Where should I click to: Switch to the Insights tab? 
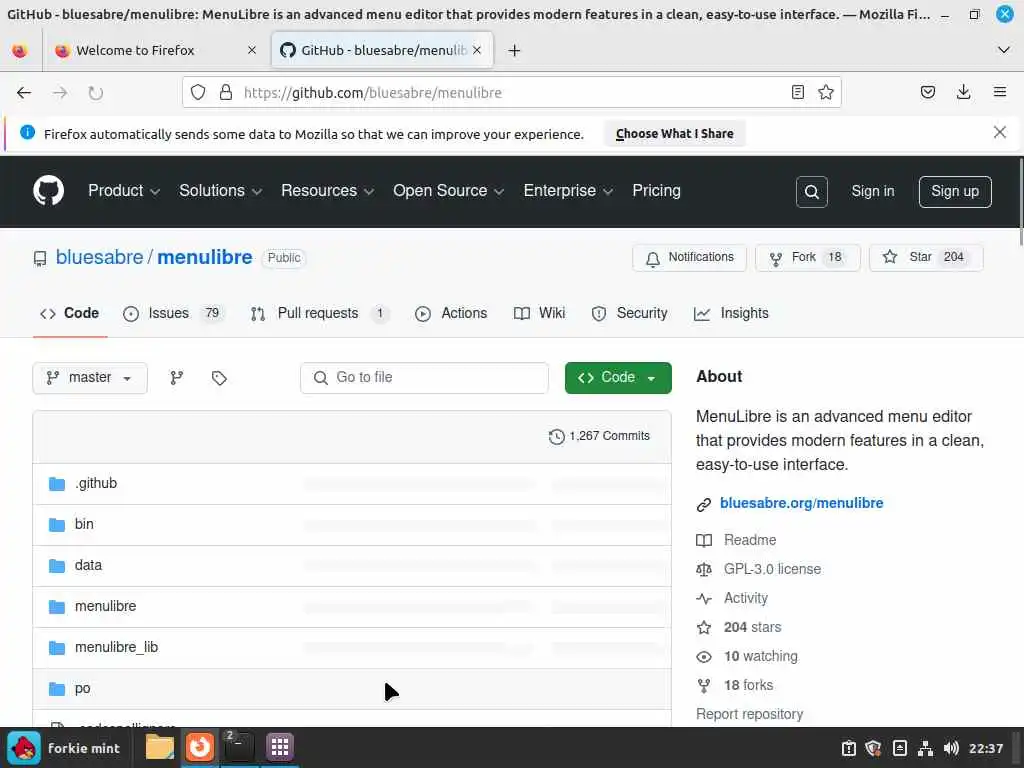tap(731, 313)
